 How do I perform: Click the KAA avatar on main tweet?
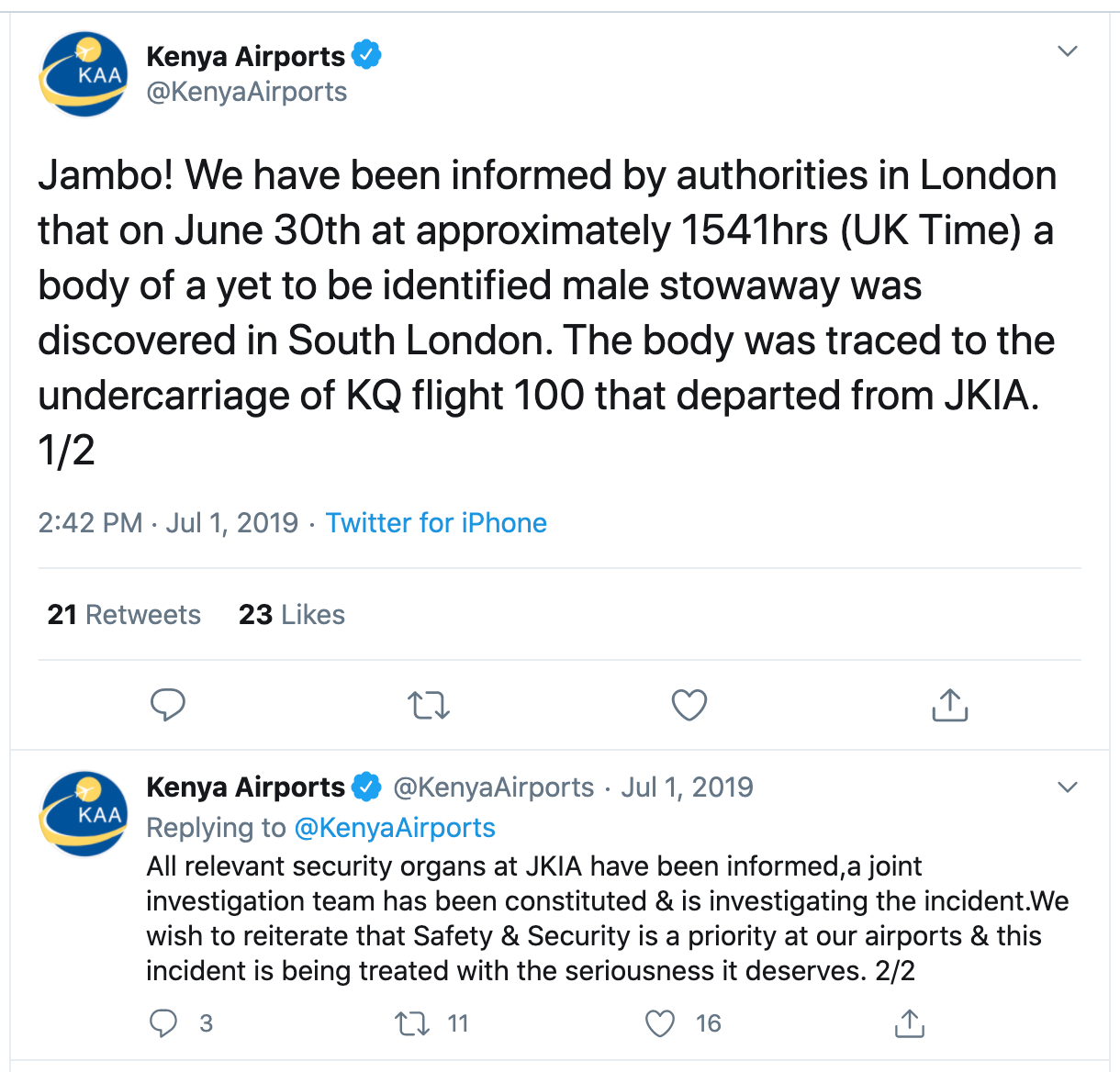[84, 74]
